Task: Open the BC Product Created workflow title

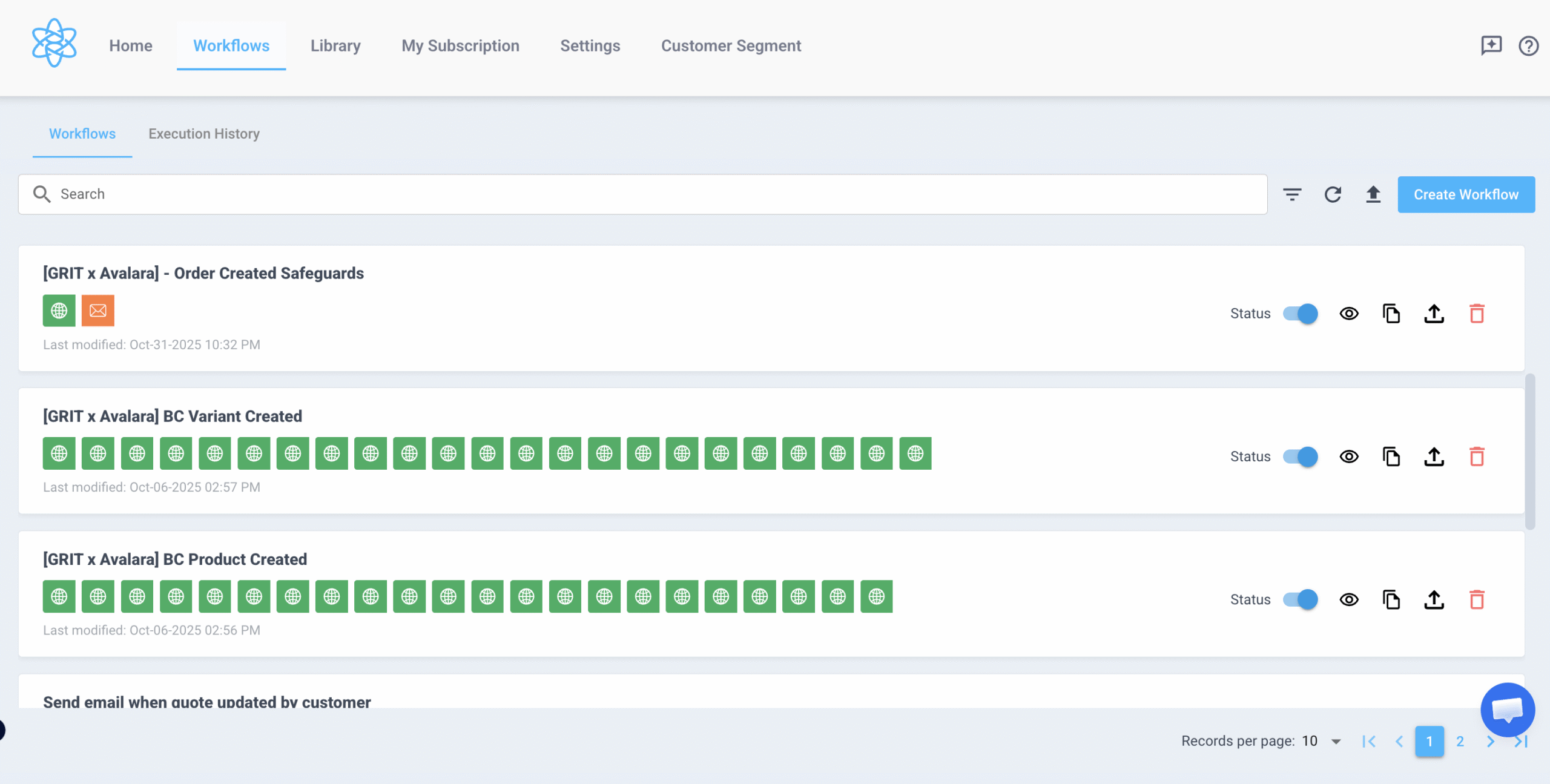Action: point(175,559)
